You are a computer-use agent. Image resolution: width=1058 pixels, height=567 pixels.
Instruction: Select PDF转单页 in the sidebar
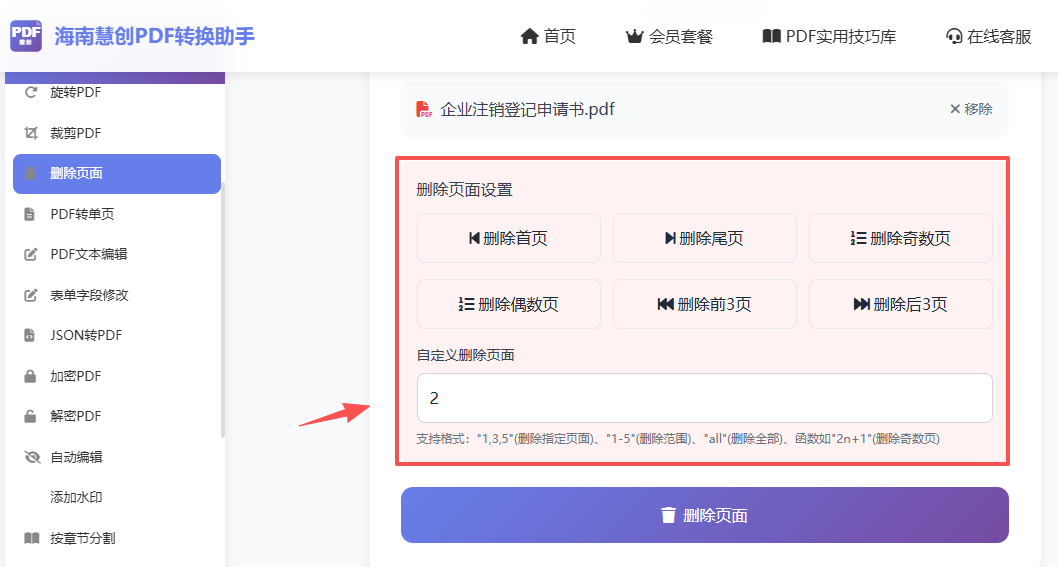pos(117,214)
